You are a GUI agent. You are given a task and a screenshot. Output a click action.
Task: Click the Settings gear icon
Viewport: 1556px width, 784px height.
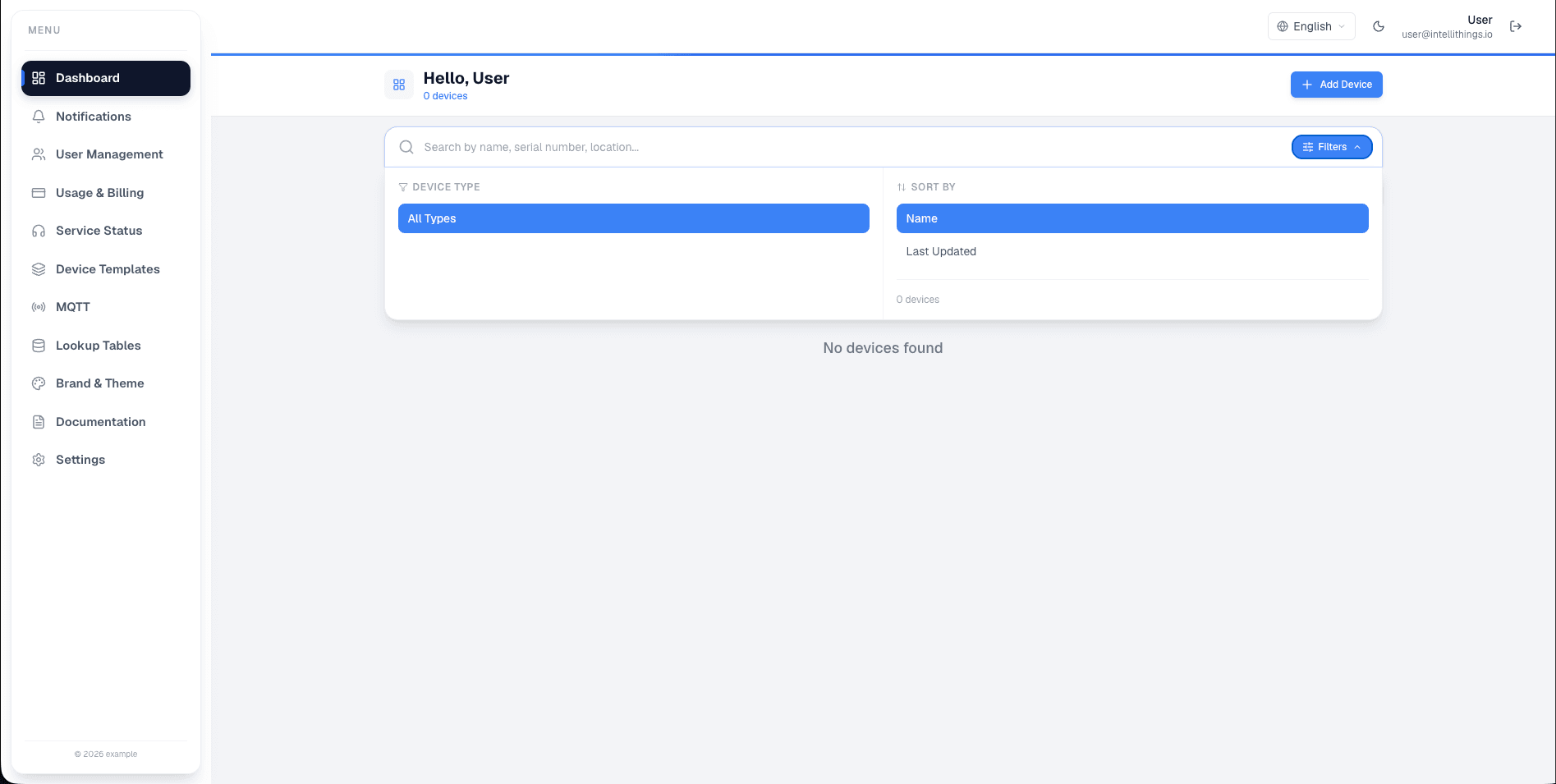pos(39,460)
